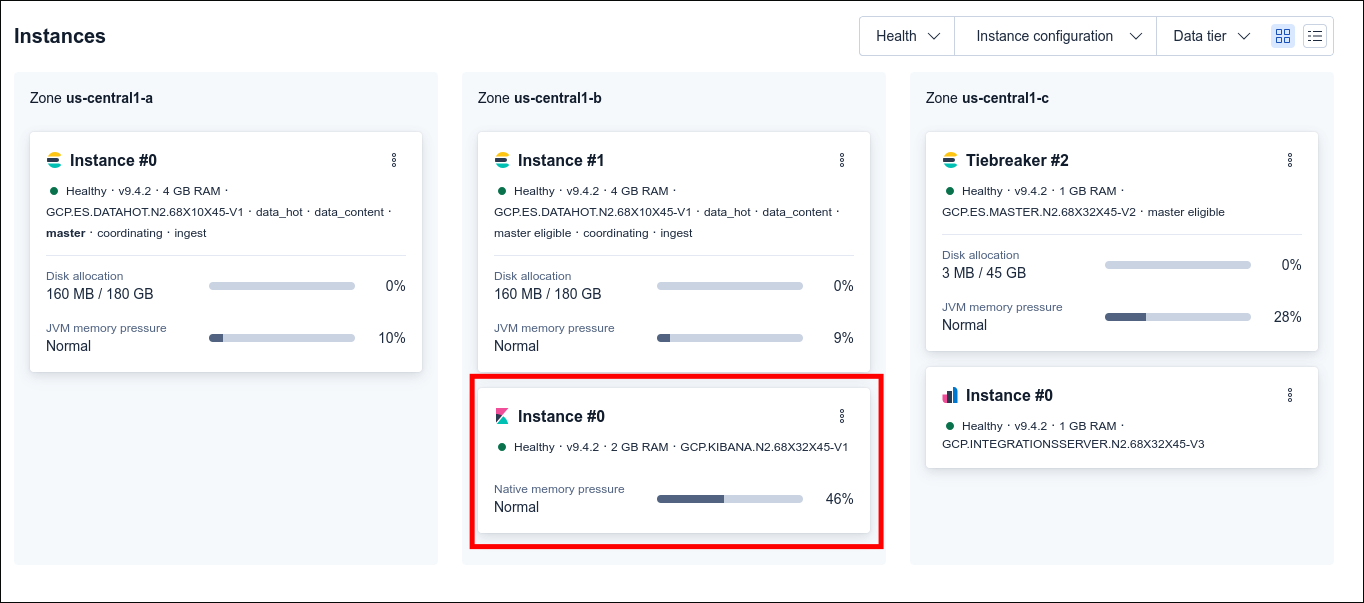Click the Kibana native memory pressure bar

pyautogui.click(x=730, y=498)
